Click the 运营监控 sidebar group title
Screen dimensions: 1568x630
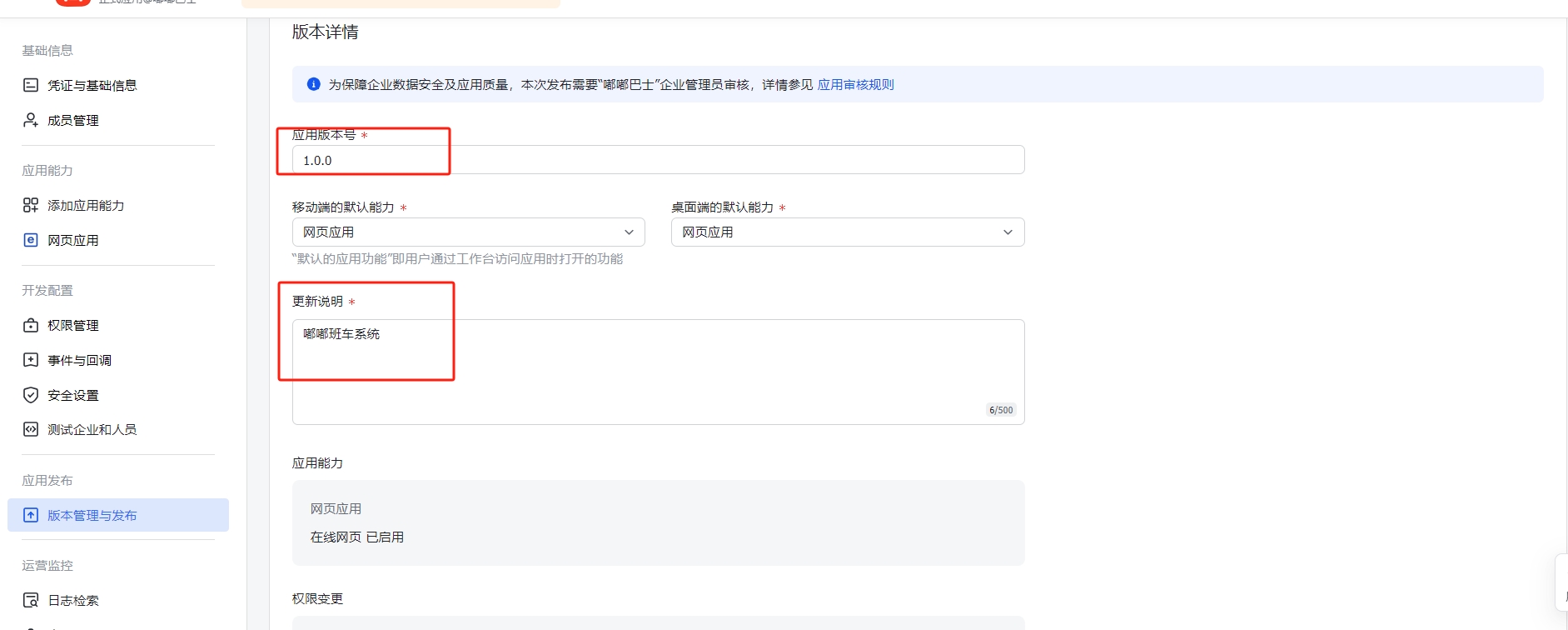pos(47,565)
